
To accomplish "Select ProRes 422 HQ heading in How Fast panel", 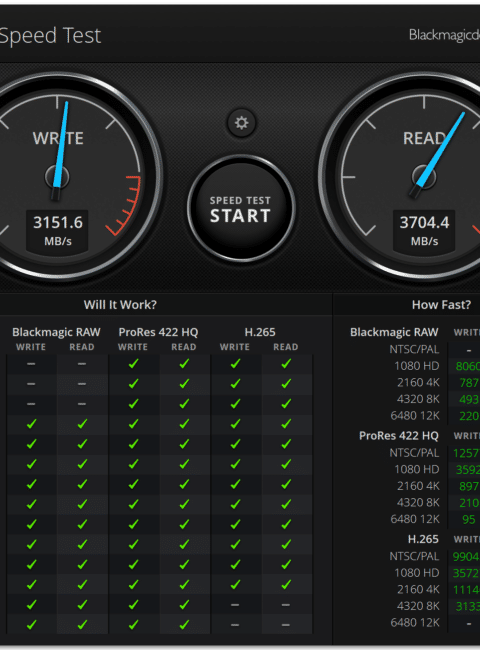I will 399,436.
